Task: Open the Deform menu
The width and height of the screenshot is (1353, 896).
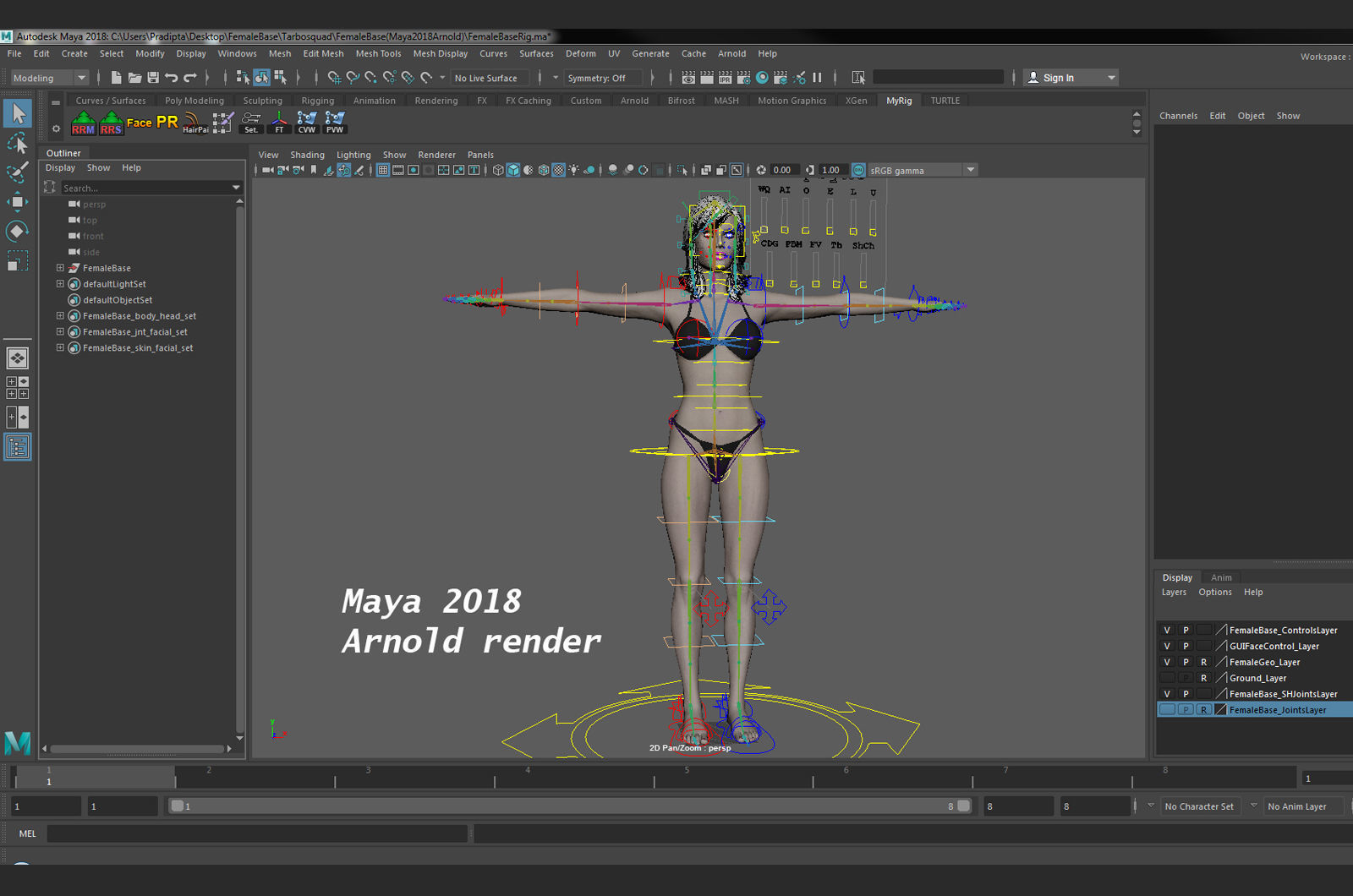Action: pyautogui.click(x=581, y=53)
